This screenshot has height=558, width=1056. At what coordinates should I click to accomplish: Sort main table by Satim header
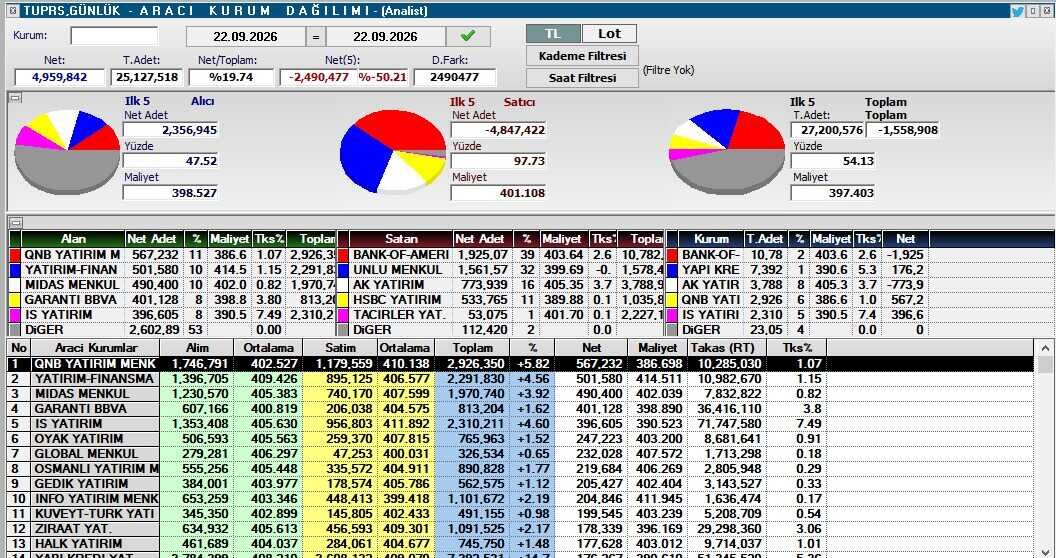tap(340, 348)
